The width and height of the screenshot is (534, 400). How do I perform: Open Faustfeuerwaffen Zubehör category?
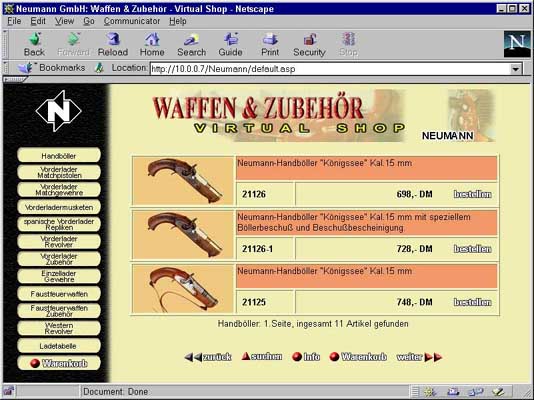coord(59,311)
